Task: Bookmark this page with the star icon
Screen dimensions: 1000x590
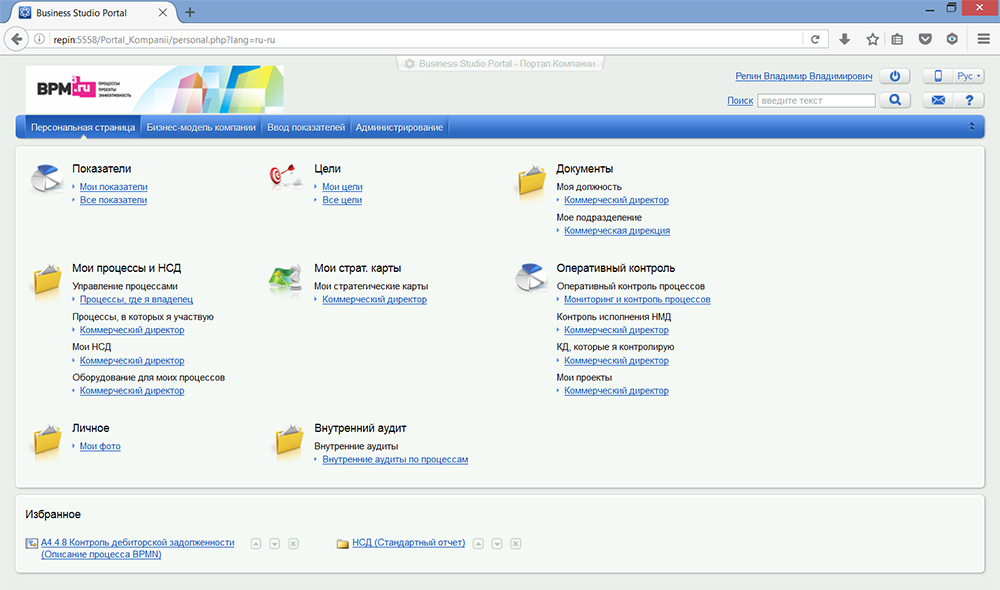Action: pos(872,39)
